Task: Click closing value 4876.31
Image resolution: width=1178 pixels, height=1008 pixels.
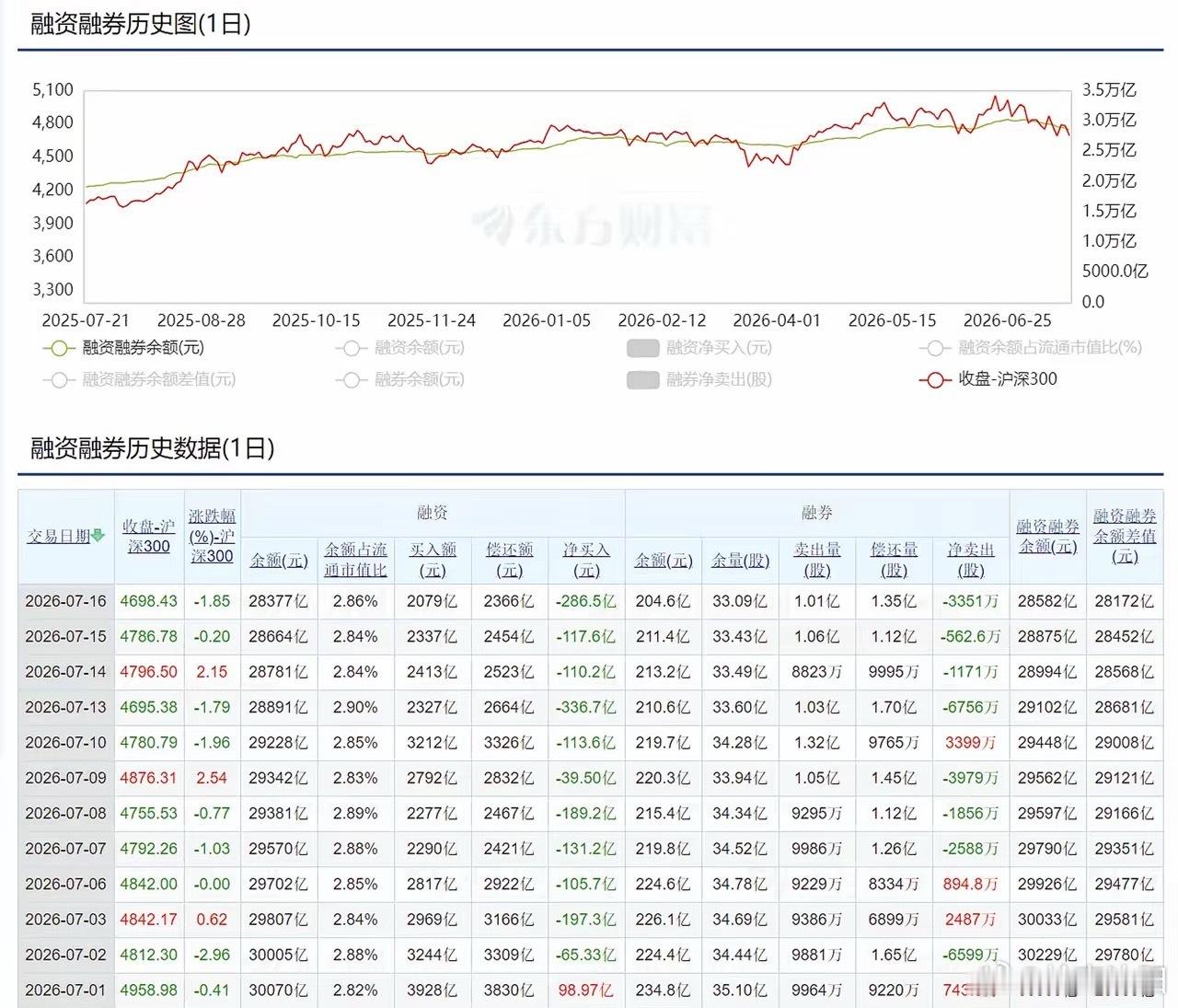Action: (149, 779)
